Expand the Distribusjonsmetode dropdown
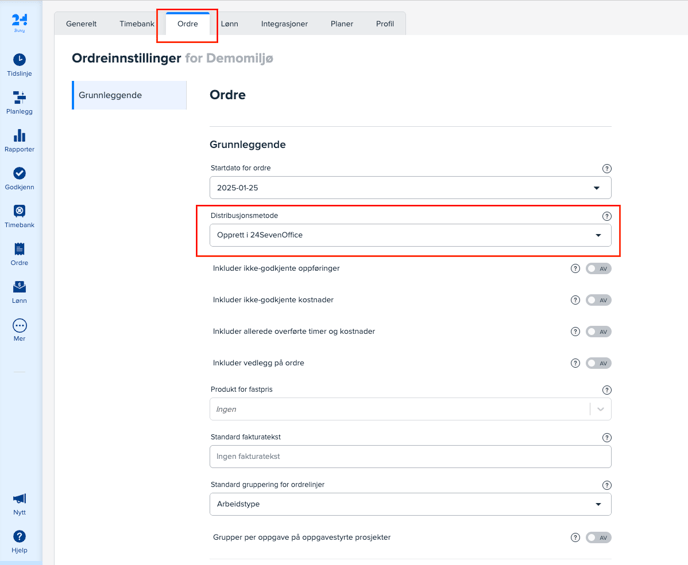 click(410, 235)
